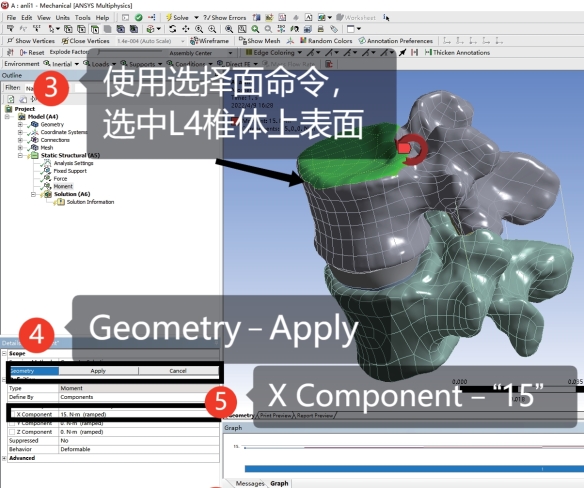Viewport: 584px width, 488px height.
Task: Toggle the X Component checkbox
Action: click(12, 414)
